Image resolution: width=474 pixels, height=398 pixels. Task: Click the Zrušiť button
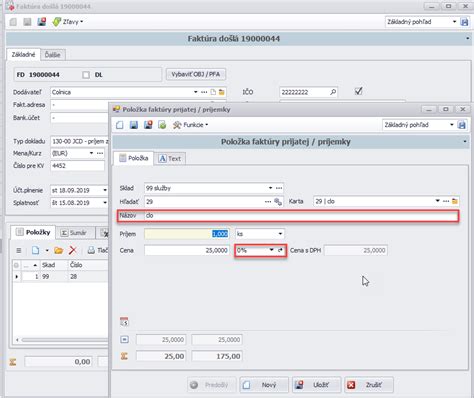369,385
